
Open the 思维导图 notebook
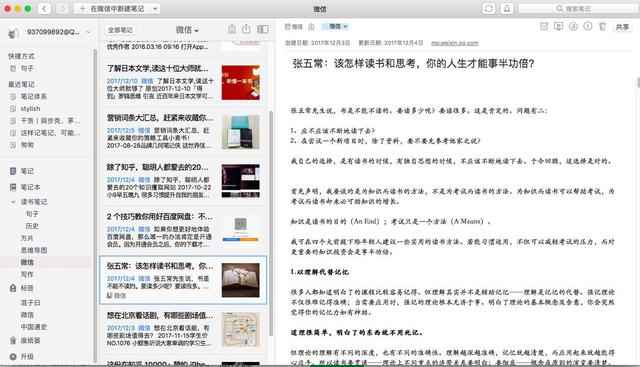pos(34,250)
